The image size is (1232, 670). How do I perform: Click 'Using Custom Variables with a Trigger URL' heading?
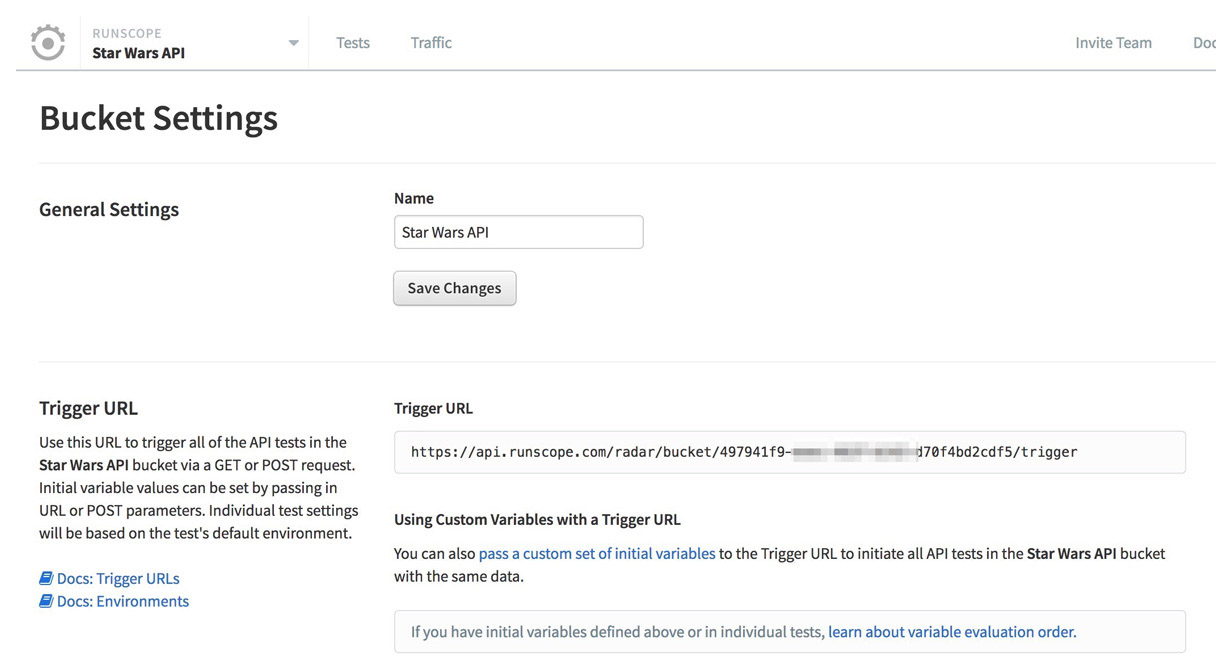pyautogui.click(x=537, y=519)
